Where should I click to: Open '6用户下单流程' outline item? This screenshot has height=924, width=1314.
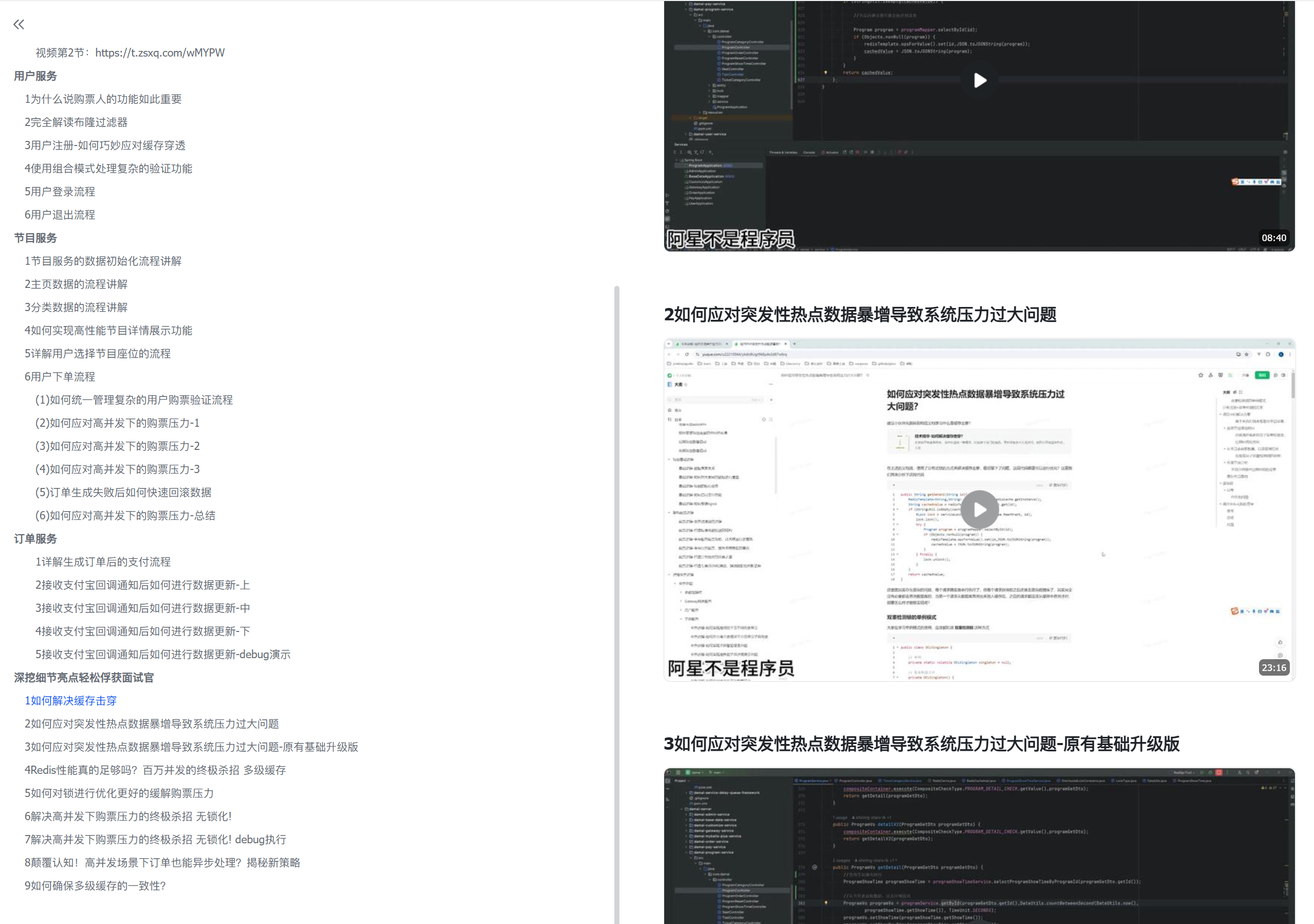point(60,376)
